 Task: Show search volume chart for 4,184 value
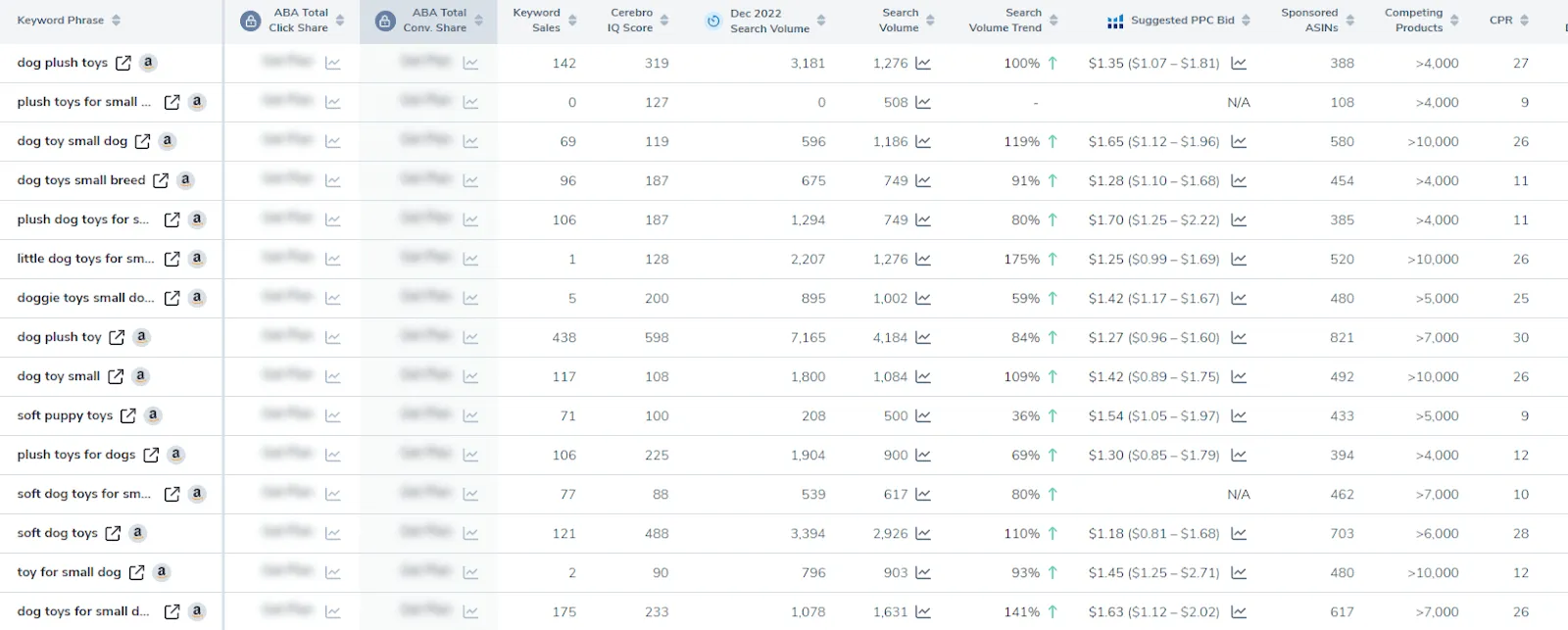coord(923,337)
